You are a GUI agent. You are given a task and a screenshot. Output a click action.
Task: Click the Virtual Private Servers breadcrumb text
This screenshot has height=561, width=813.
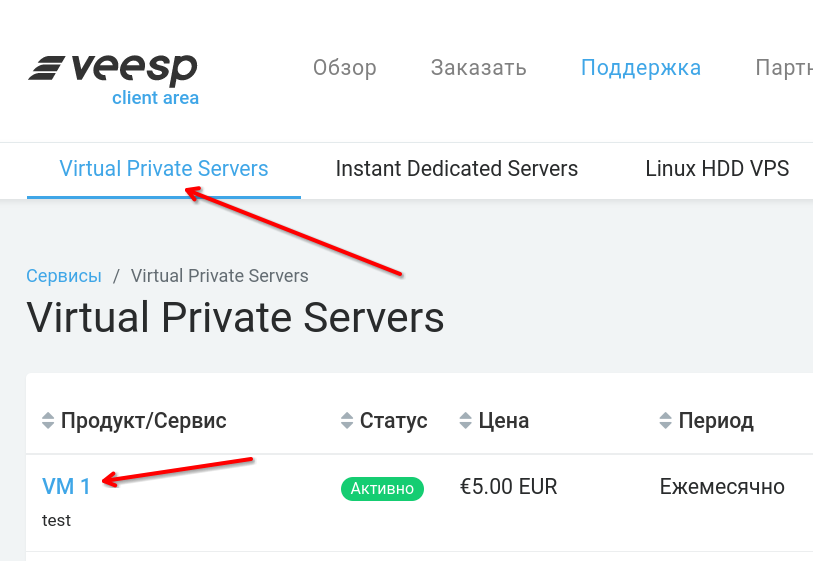219,276
